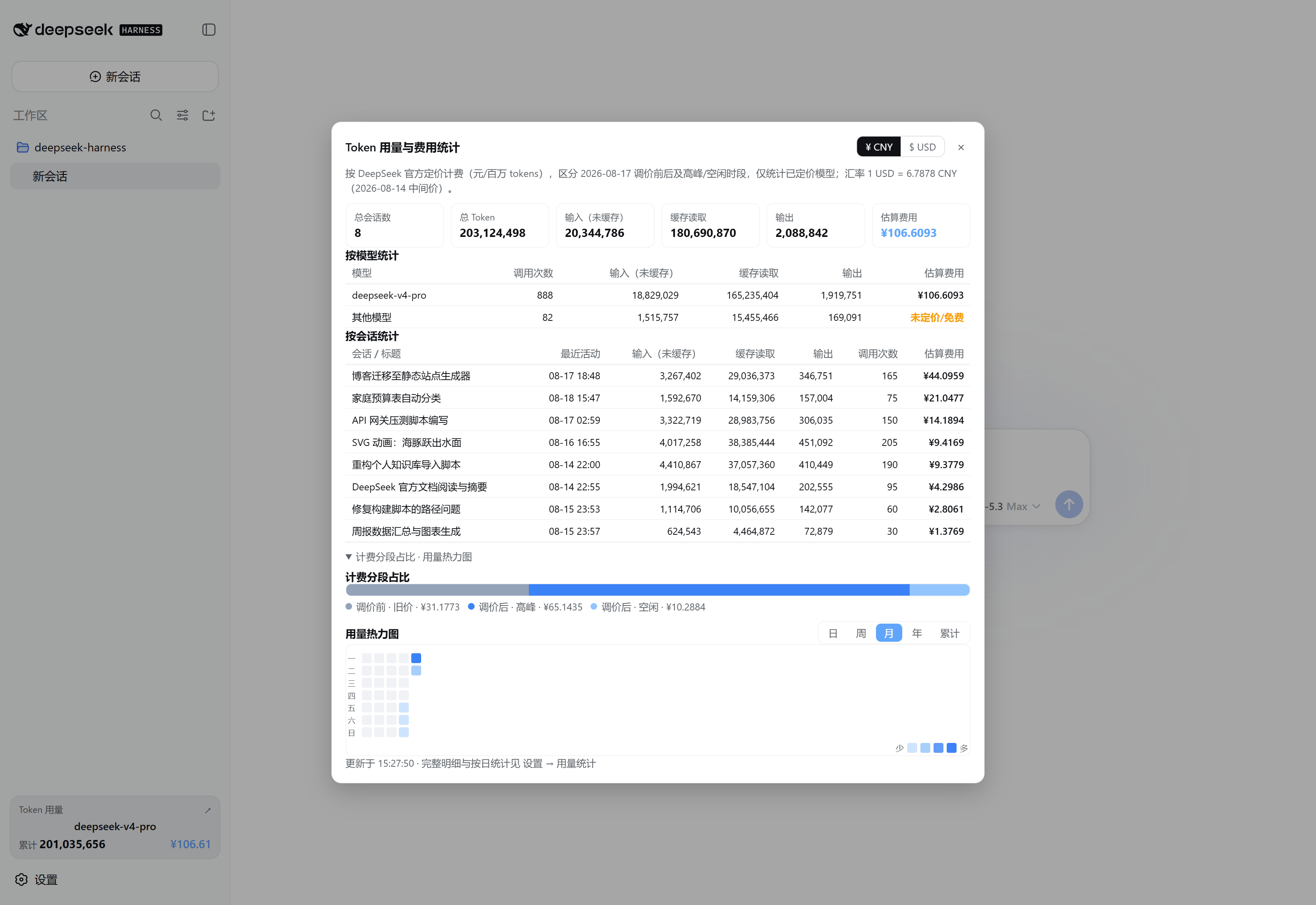The width and height of the screenshot is (1316, 905).
Task: Click the 调用次数 header in 按模型统计
Action: (x=533, y=273)
